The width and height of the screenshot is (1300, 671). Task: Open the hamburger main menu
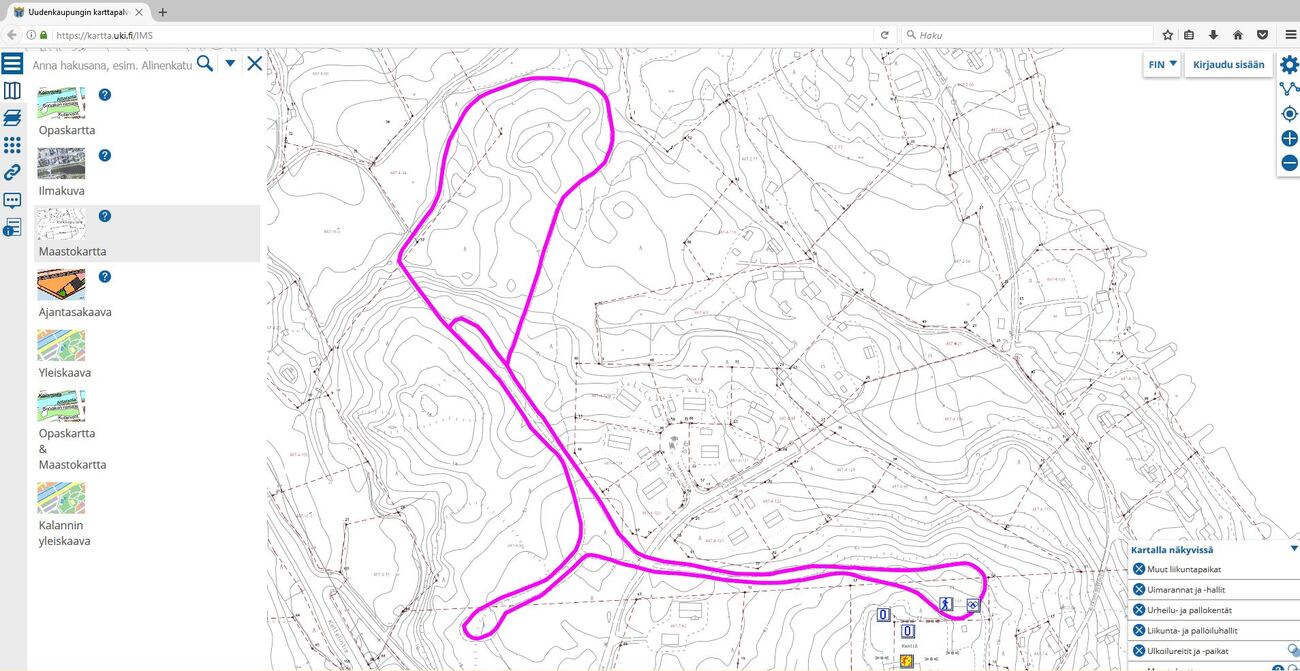coord(12,64)
